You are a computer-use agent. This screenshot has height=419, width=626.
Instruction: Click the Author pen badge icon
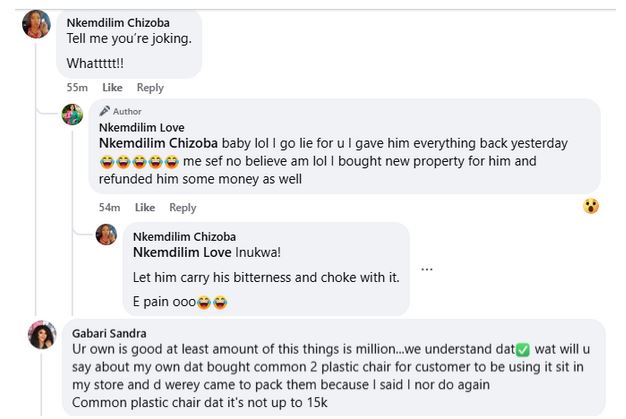pyautogui.click(x=104, y=111)
